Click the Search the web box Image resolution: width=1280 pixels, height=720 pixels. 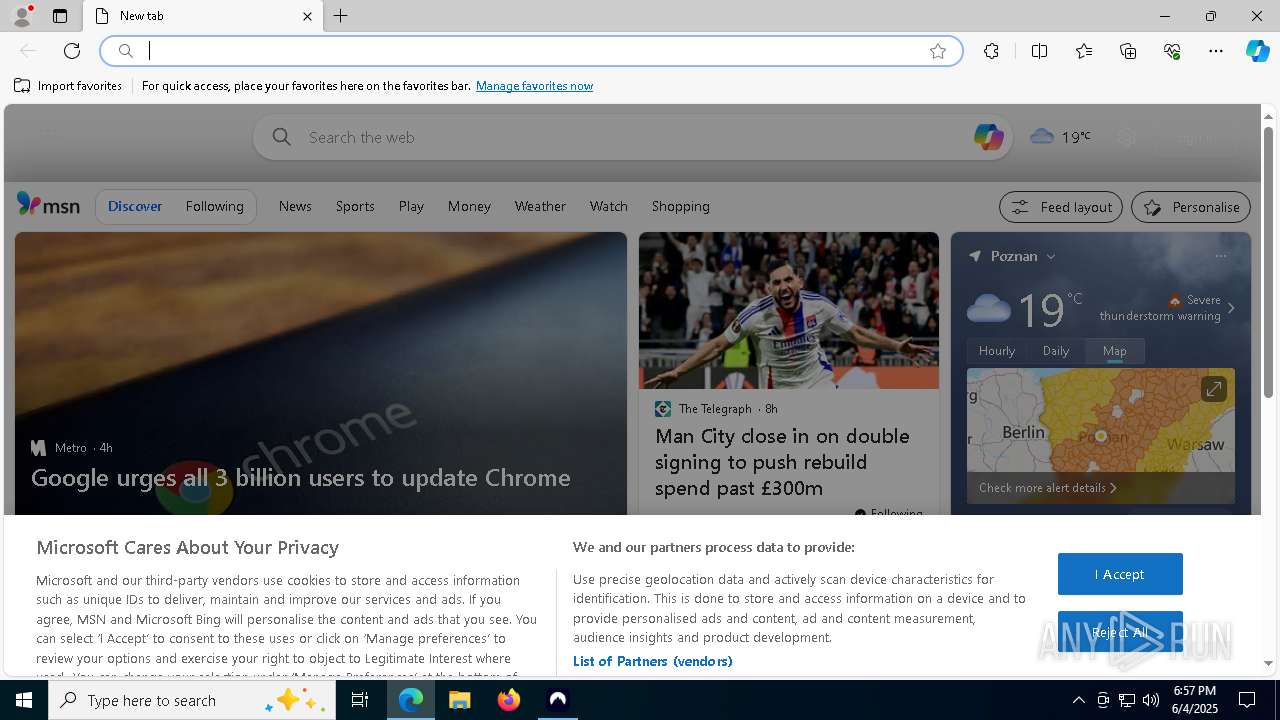632,137
